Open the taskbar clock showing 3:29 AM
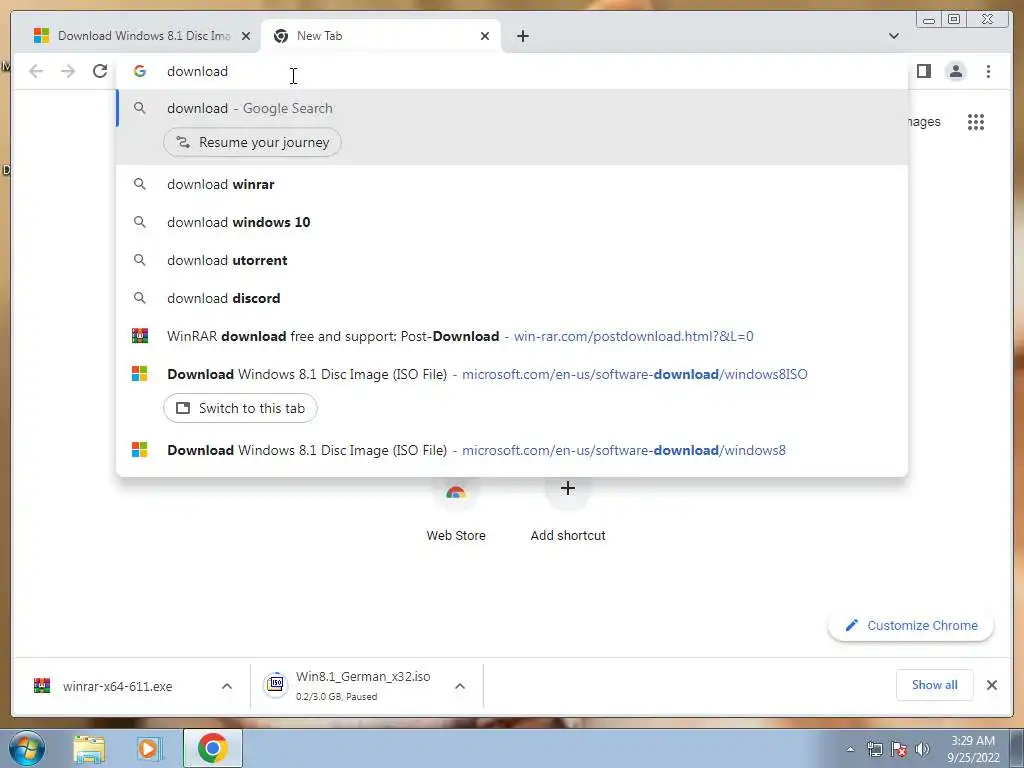The height and width of the screenshot is (768, 1024). [973, 749]
